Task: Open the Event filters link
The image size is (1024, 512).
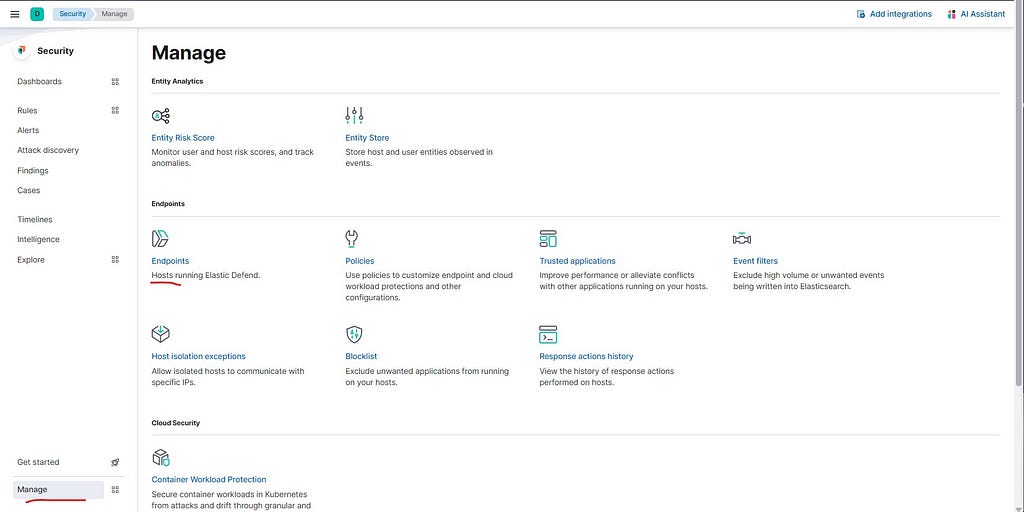Action: coord(756,261)
